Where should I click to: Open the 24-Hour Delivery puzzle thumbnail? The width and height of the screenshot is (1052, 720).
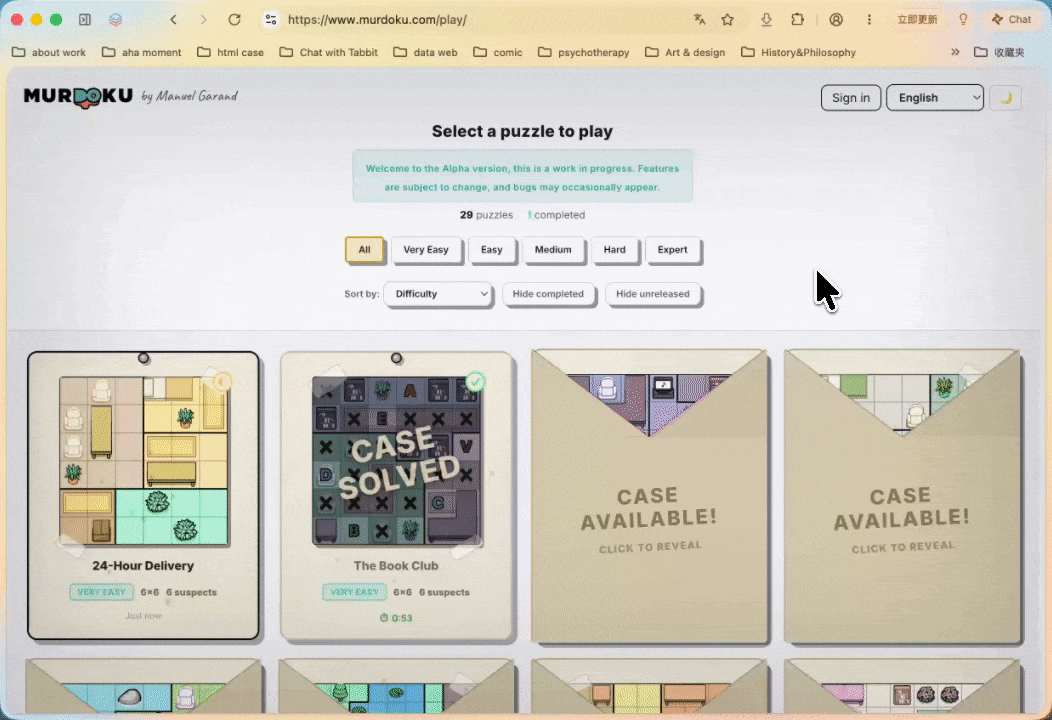144,460
